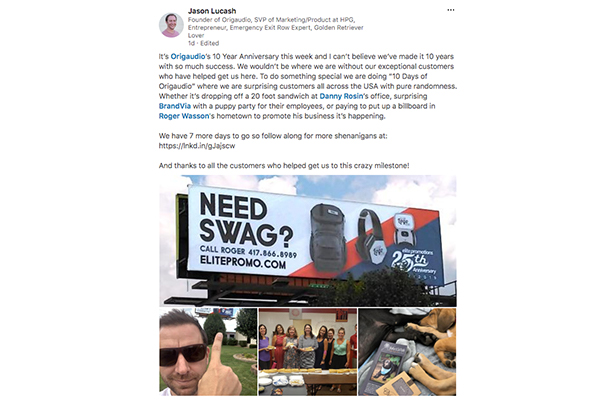
Task: Click the headphones shown on the billboard
Action: coord(370,237)
